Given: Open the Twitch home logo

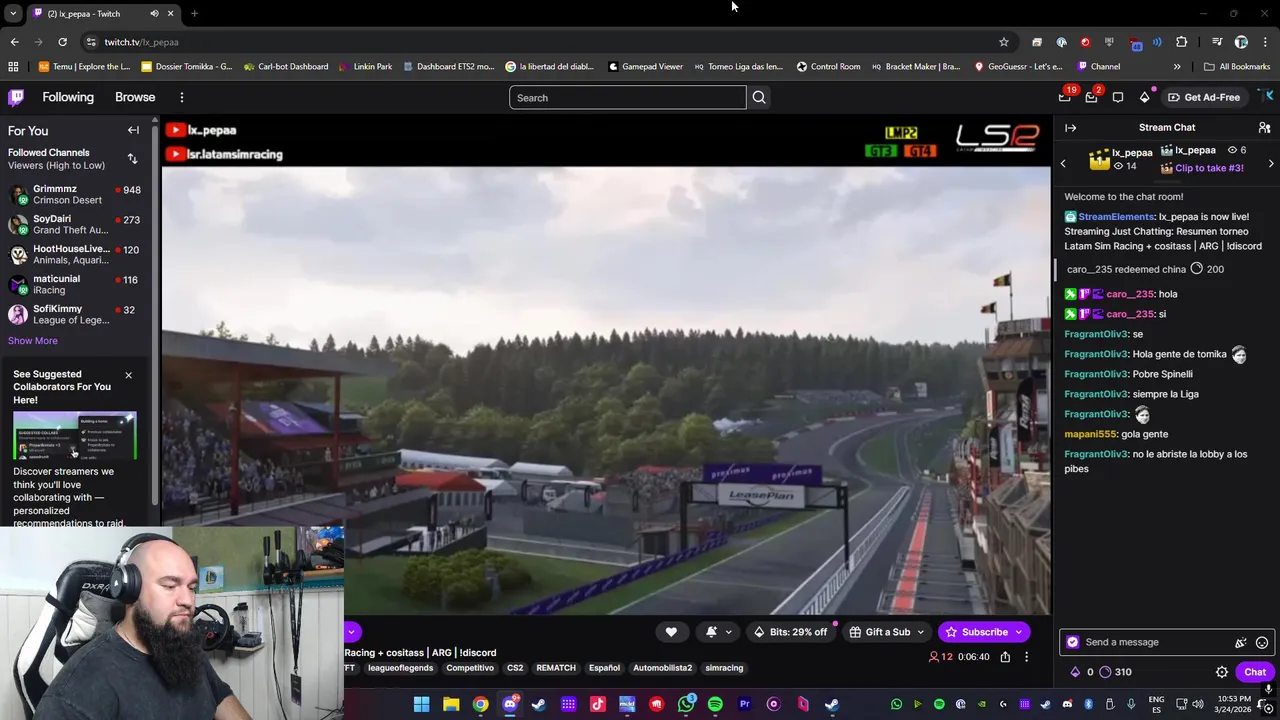Looking at the screenshot, I should click(x=16, y=97).
